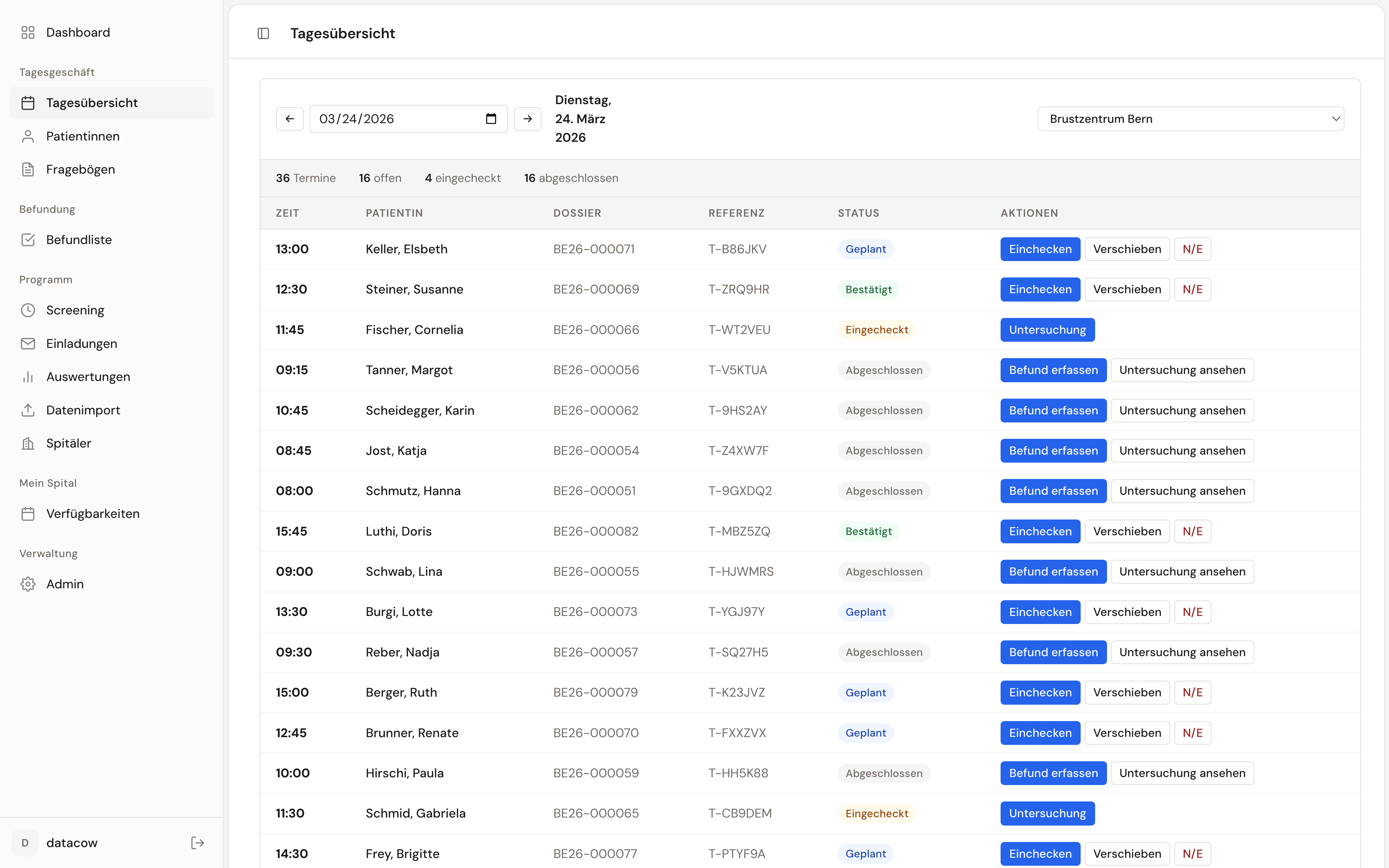Click the logout icon beside datacow

click(197, 843)
